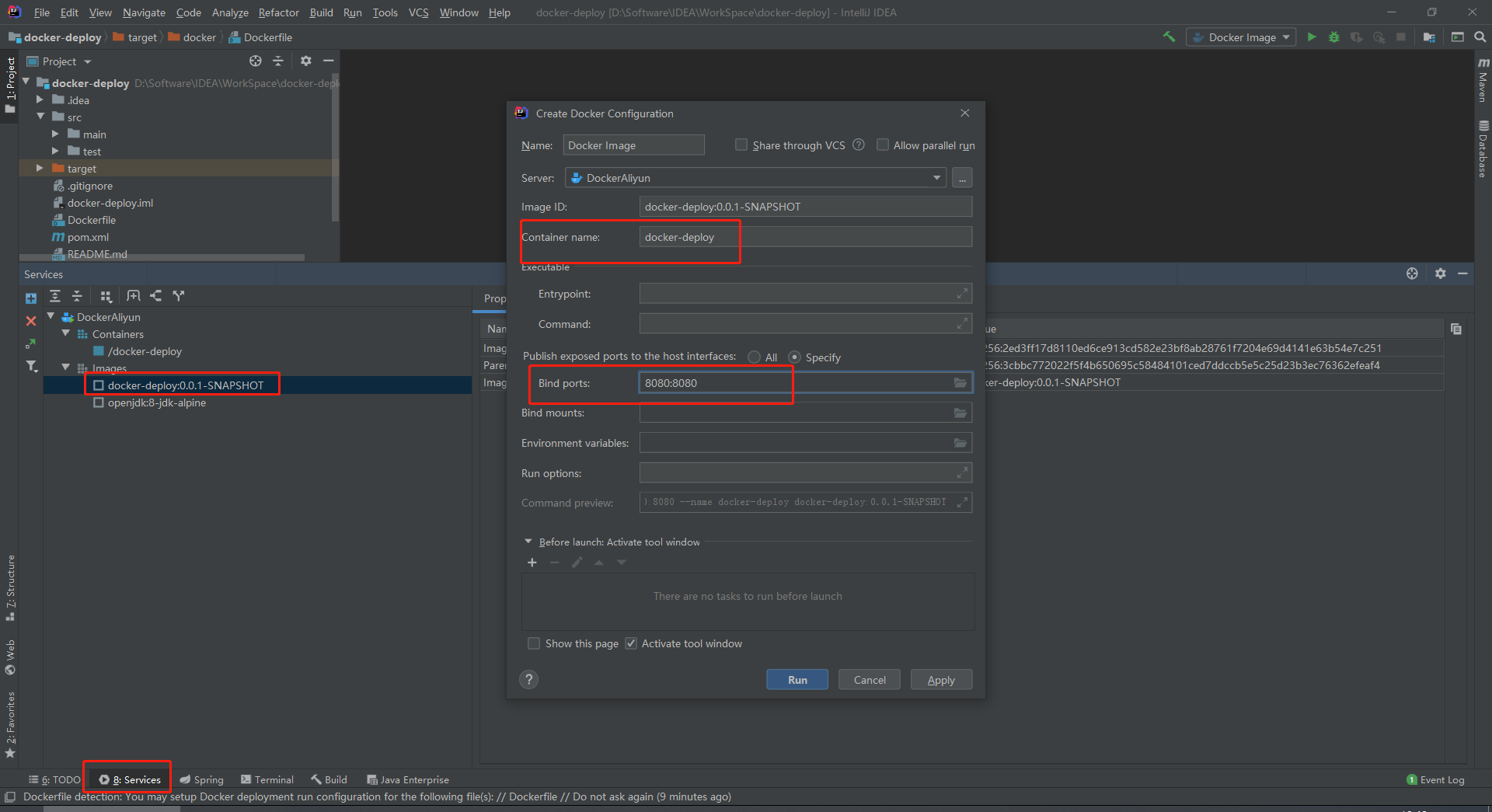Open Docker Image run configuration dropdown
The width and height of the screenshot is (1492, 812).
[x=1241, y=37]
